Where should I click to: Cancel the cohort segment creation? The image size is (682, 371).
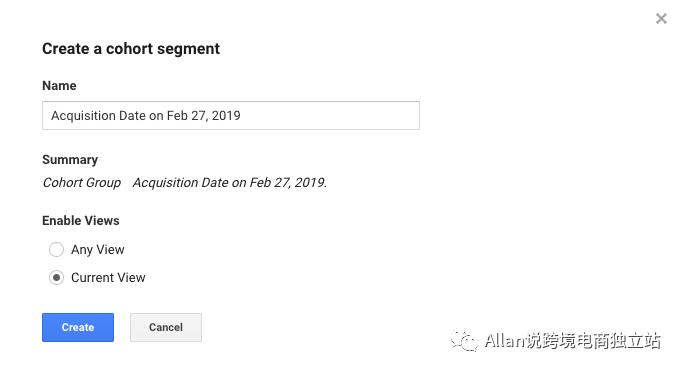(166, 327)
